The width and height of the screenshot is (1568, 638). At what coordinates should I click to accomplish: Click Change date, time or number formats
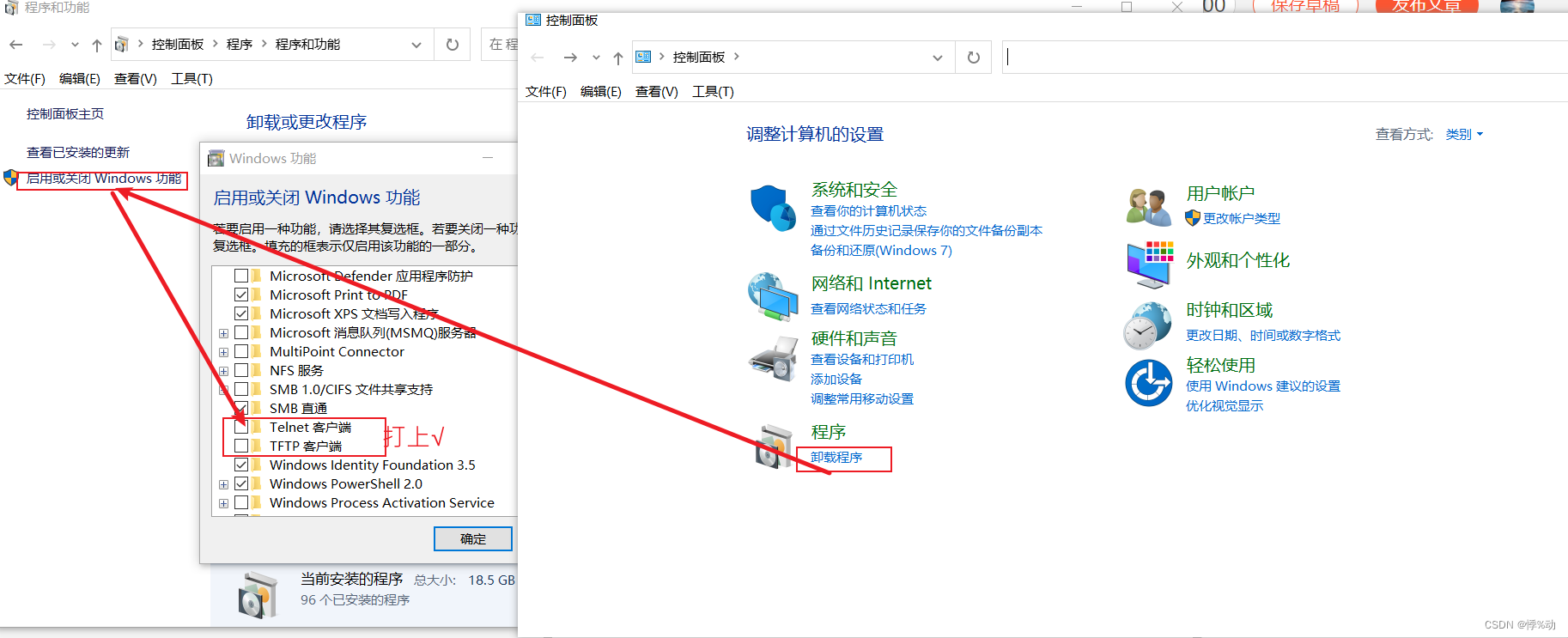tap(1263, 335)
